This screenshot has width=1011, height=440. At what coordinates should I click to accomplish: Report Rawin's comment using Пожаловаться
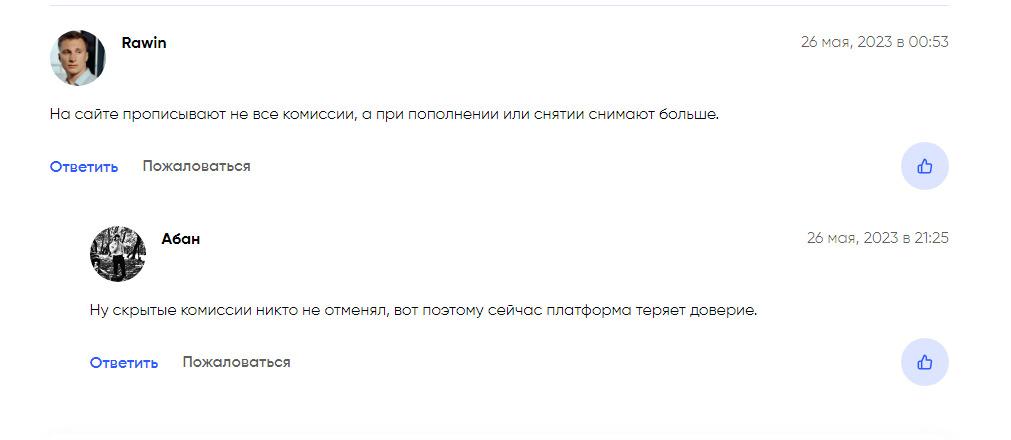click(196, 166)
